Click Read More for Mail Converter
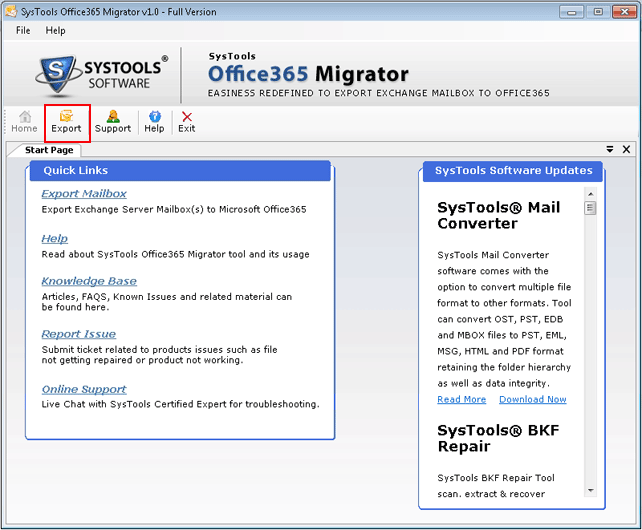642x530 pixels. coord(461,399)
